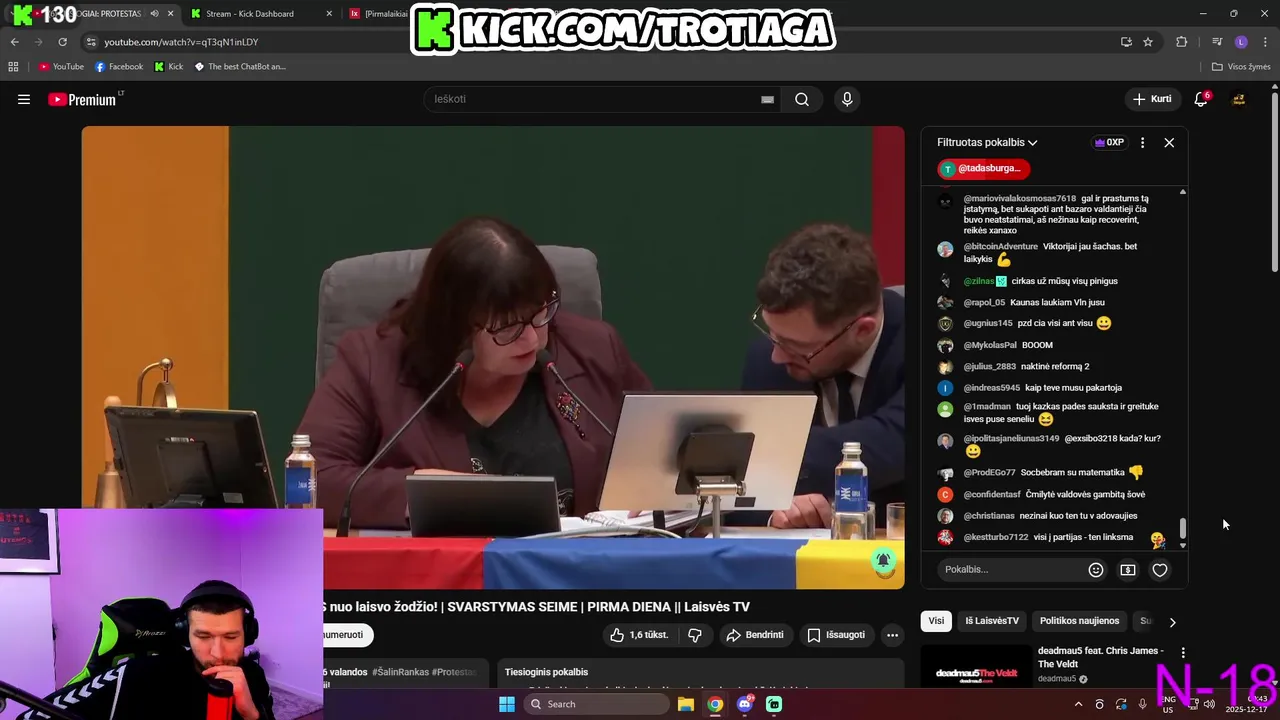Open the YouTube bookmark

(61, 67)
